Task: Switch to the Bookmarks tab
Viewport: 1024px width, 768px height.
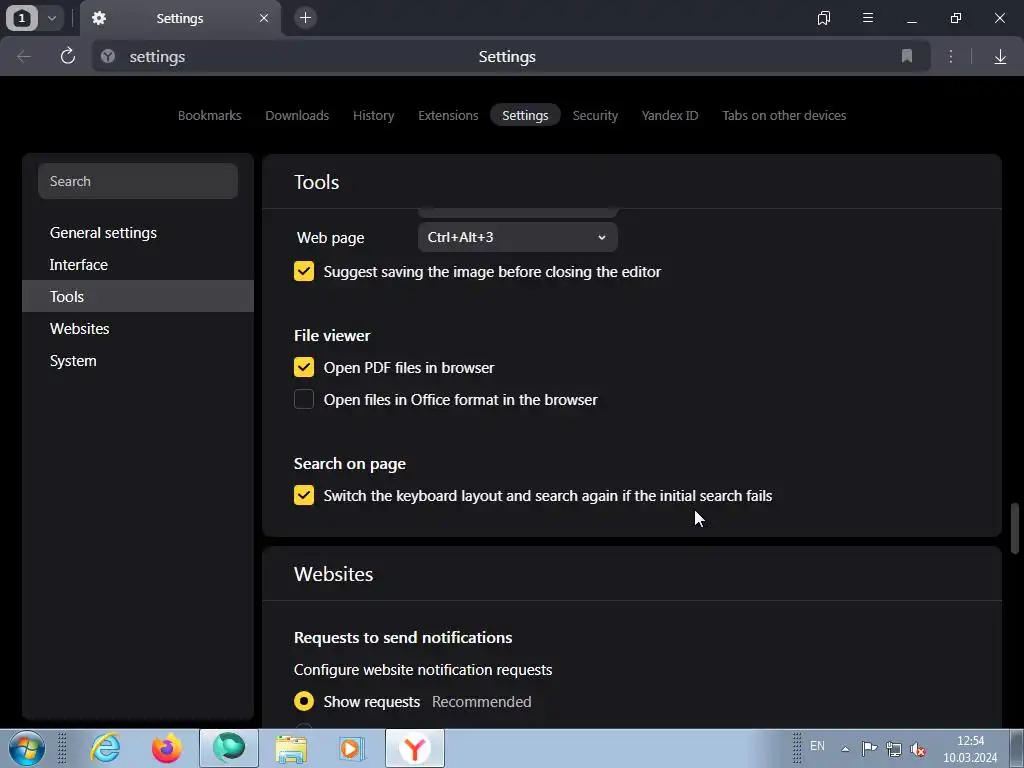Action: click(210, 116)
